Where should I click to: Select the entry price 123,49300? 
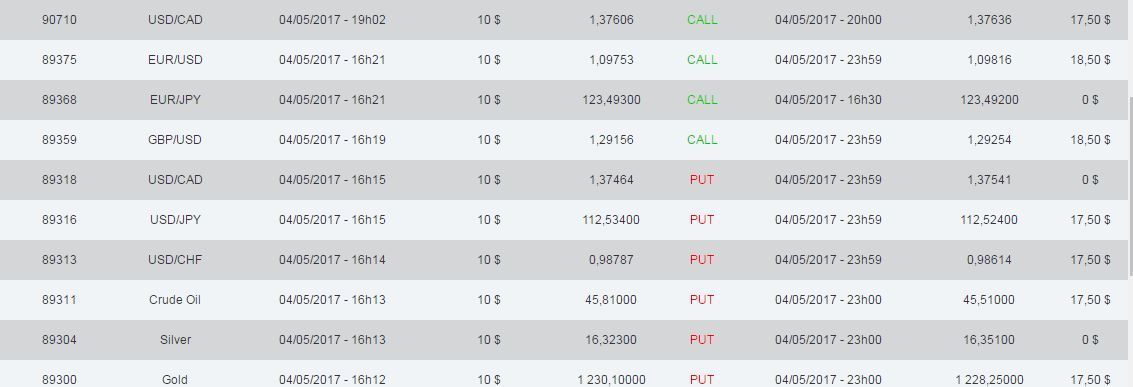pyautogui.click(x=611, y=100)
